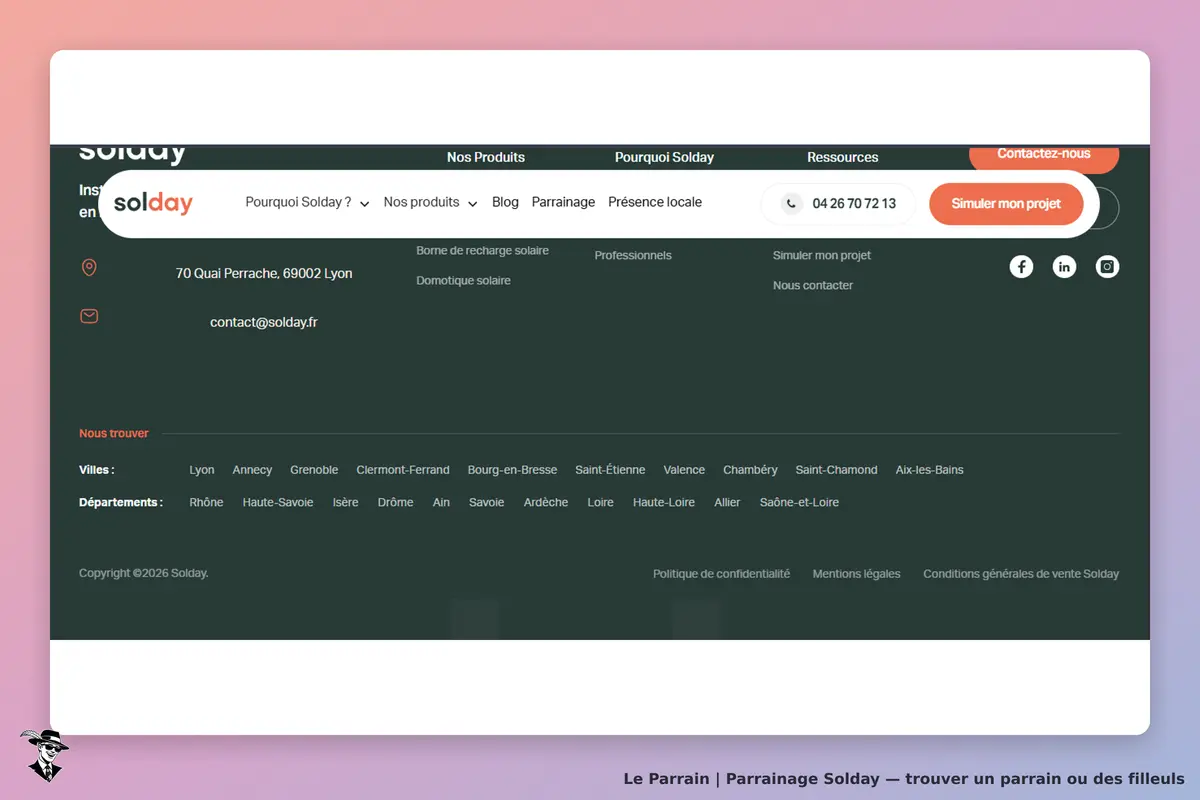The height and width of the screenshot is (800, 1200).
Task: Open Instagram social icon
Action: pyautogui.click(x=1107, y=267)
